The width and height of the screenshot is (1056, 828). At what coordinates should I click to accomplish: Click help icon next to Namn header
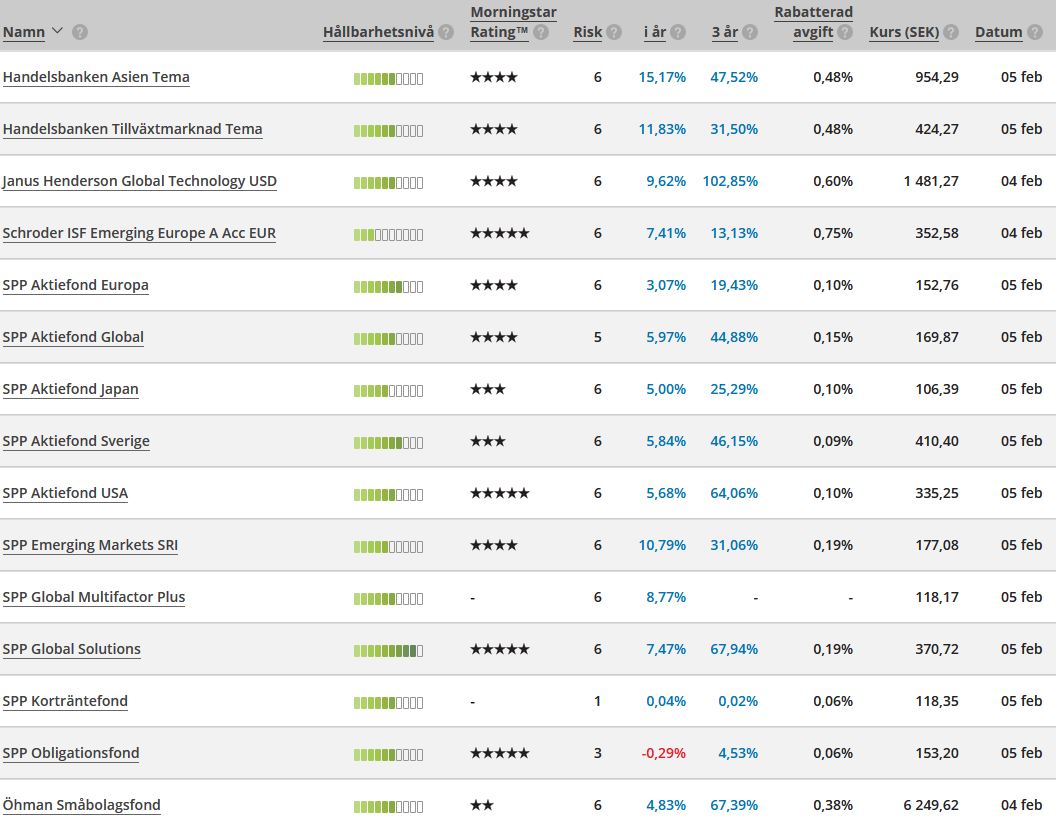pos(80,32)
